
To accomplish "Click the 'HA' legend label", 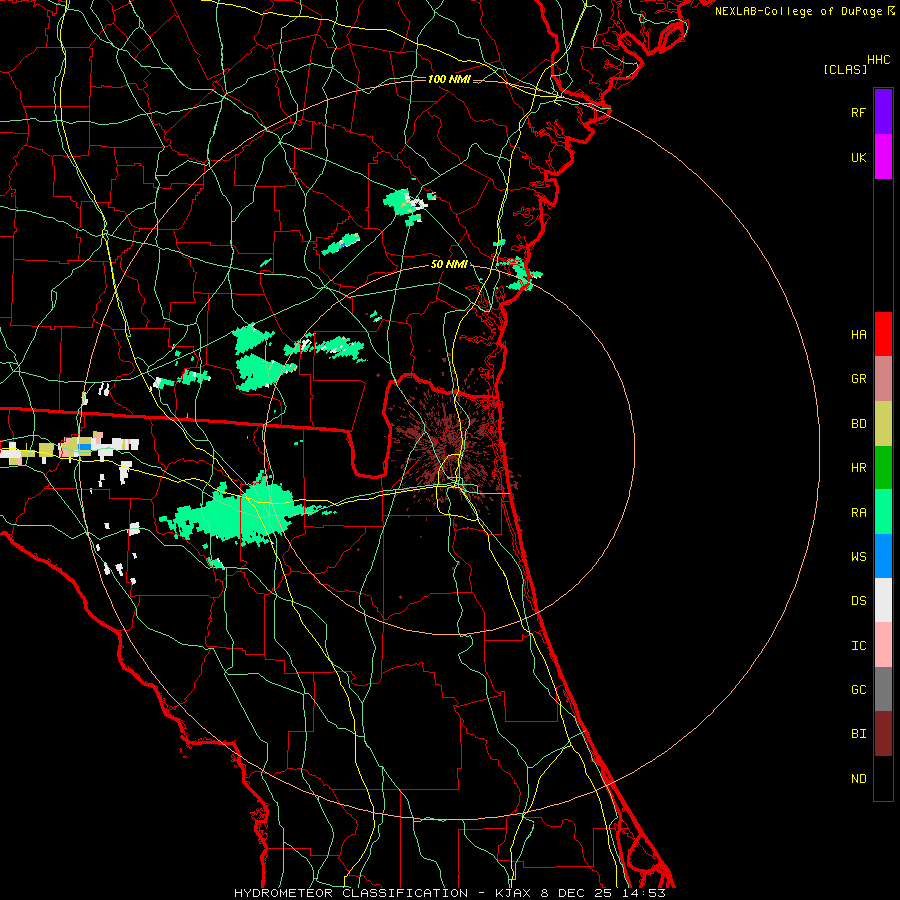I will coord(858,334).
